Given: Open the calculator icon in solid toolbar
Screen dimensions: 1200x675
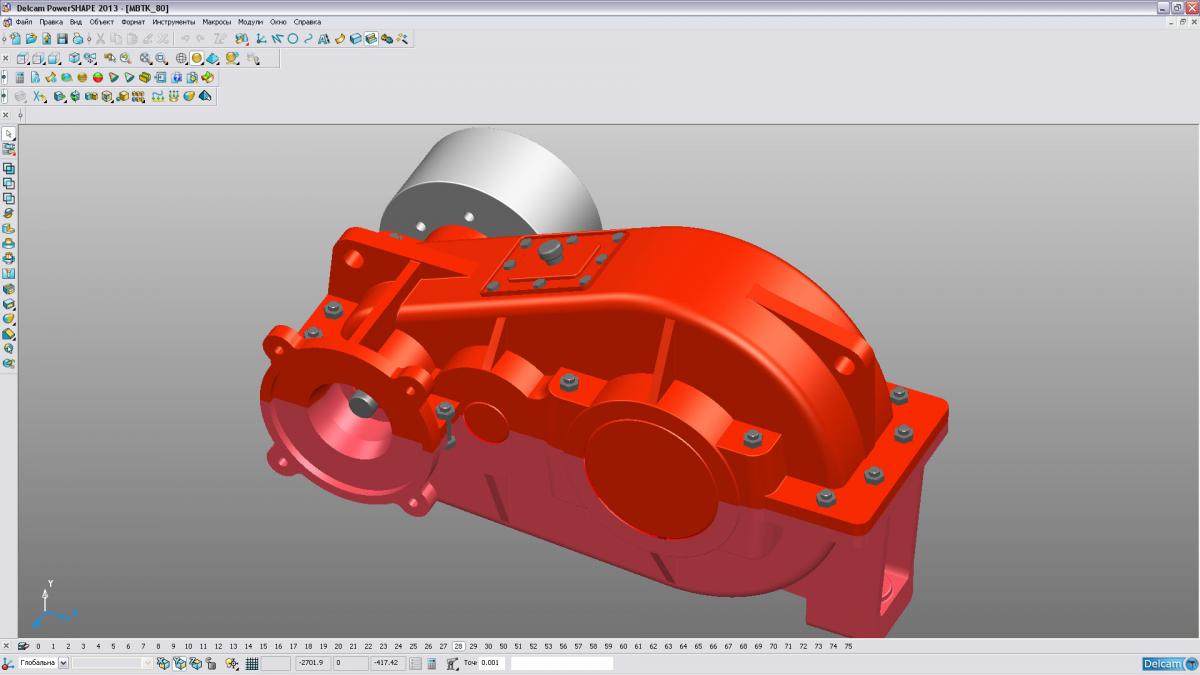Looking at the screenshot, I should [x=20, y=77].
